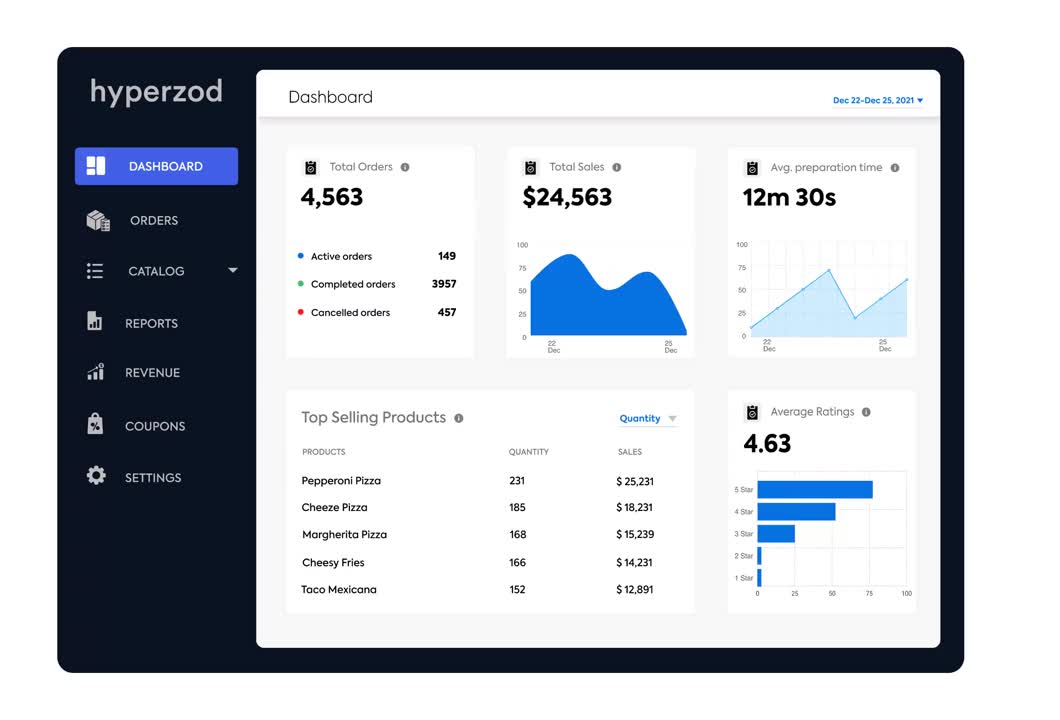
Task: Click the info icon next to Total Sales
Action: (x=619, y=166)
